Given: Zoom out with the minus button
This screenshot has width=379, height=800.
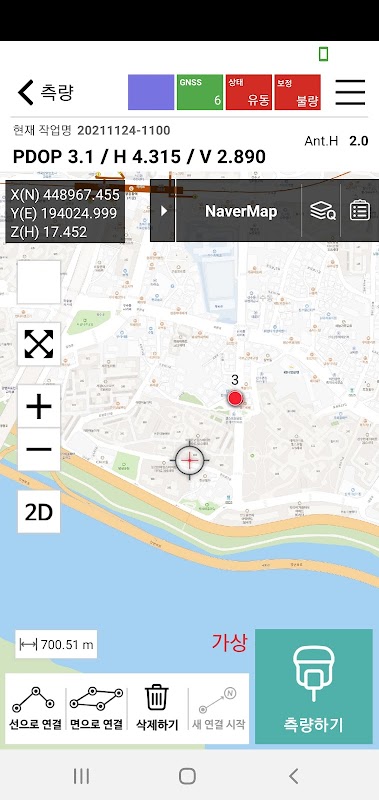Looking at the screenshot, I should point(39,449).
